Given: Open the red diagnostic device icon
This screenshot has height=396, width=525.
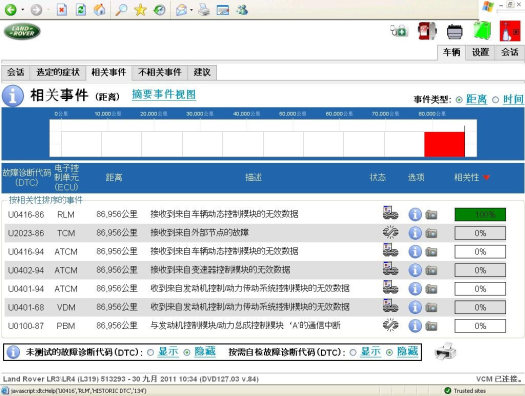Looking at the screenshot, I should tap(427, 31).
